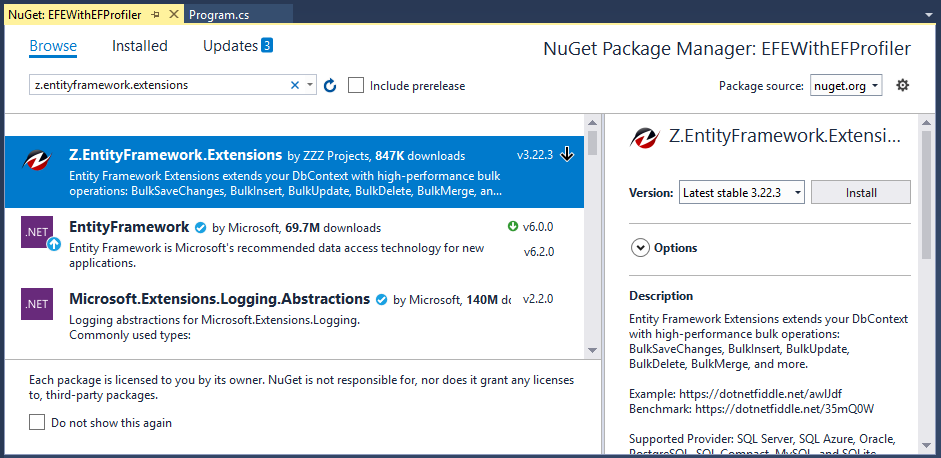Expand the Options section
Image resolution: width=941 pixels, height=458 pixels.
point(641,248)
